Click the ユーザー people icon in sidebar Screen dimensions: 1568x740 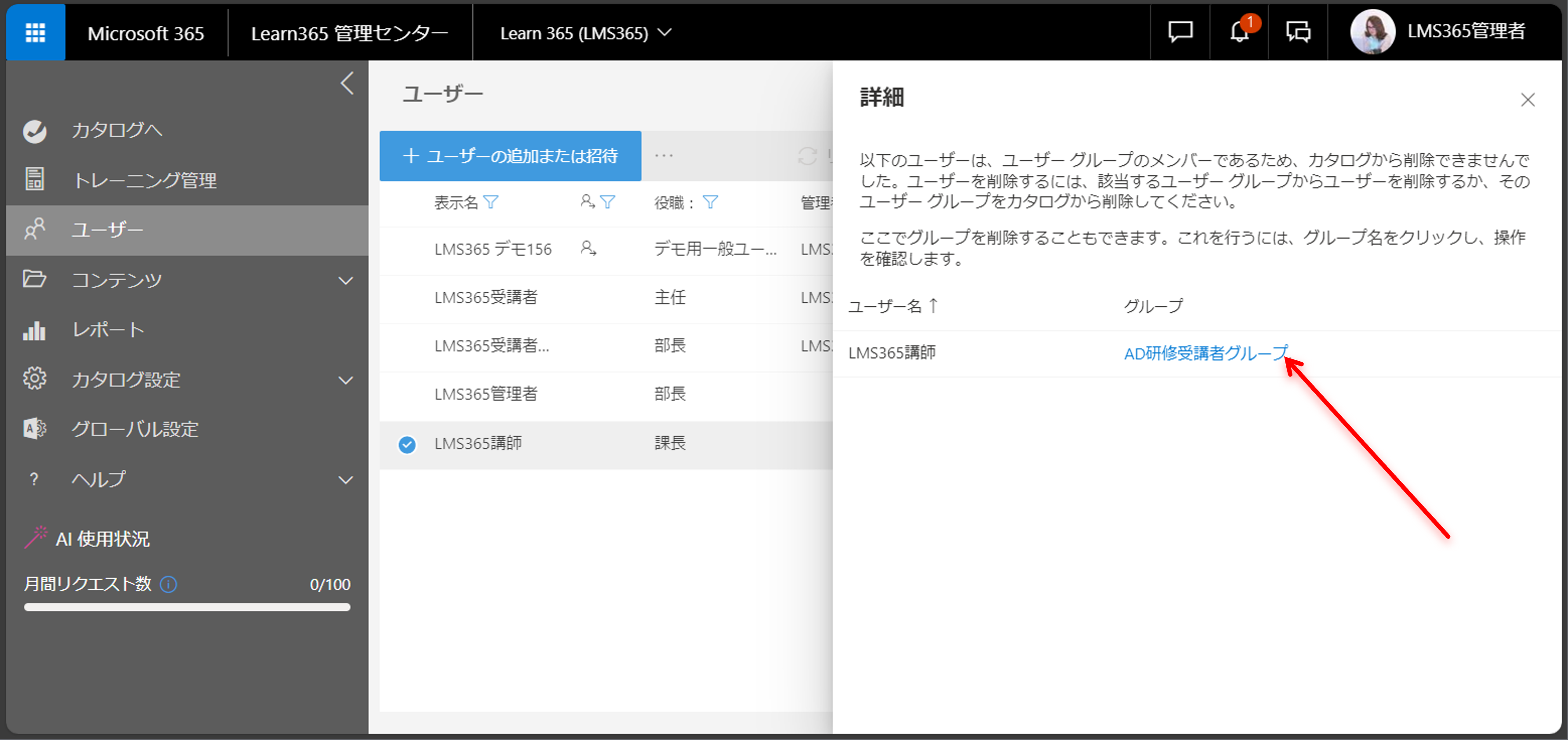(x=35, y=229)
